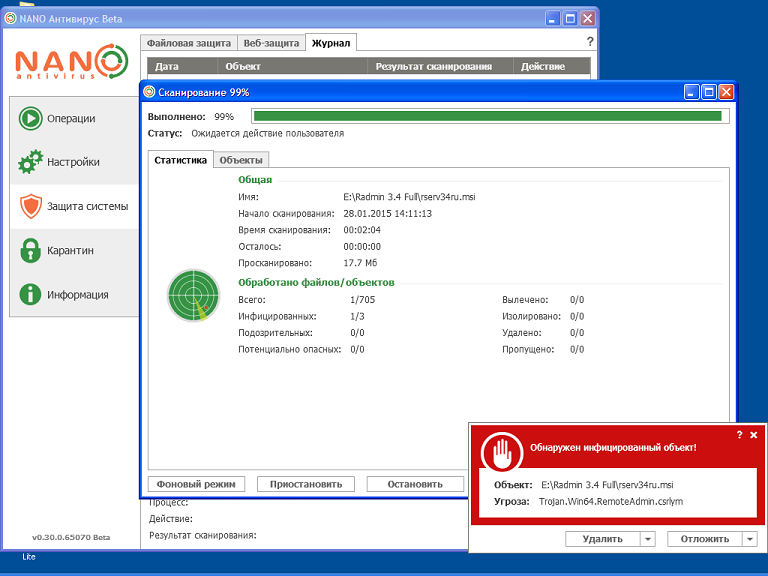Click the Удалить button in alert

602,539
